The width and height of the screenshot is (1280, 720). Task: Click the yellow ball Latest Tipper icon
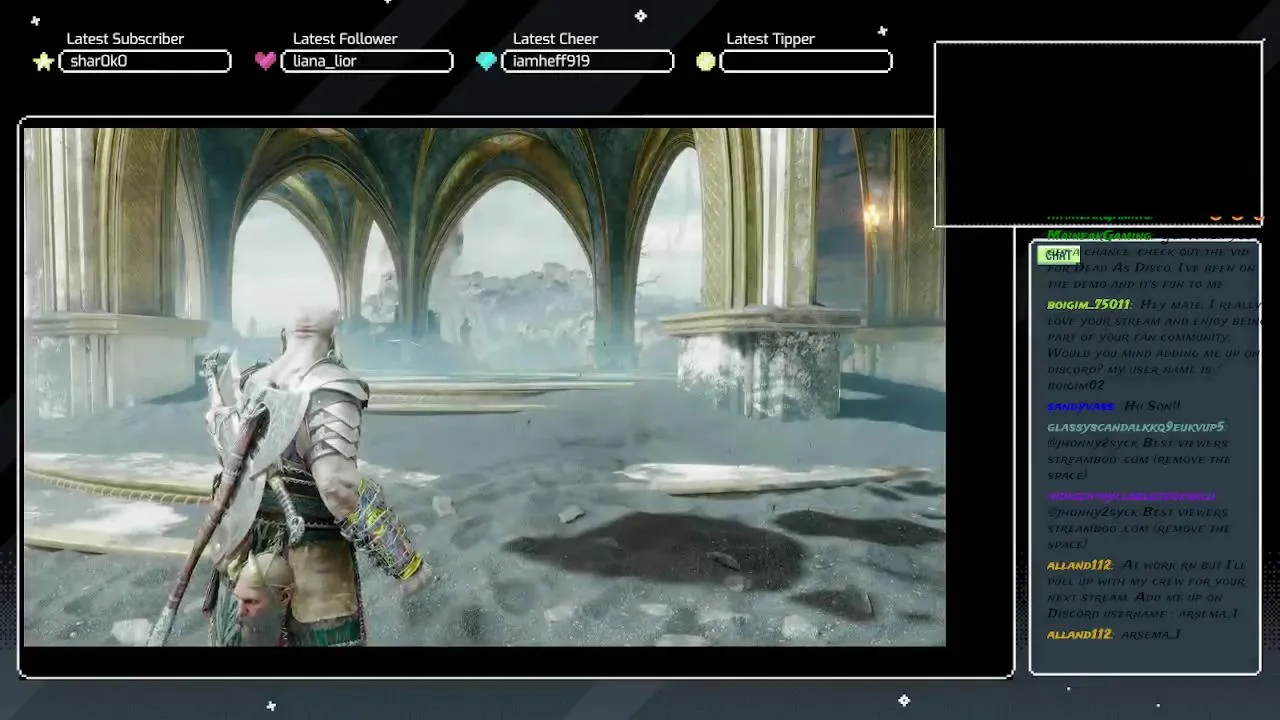pyautogui.click(x=706, y=61)
